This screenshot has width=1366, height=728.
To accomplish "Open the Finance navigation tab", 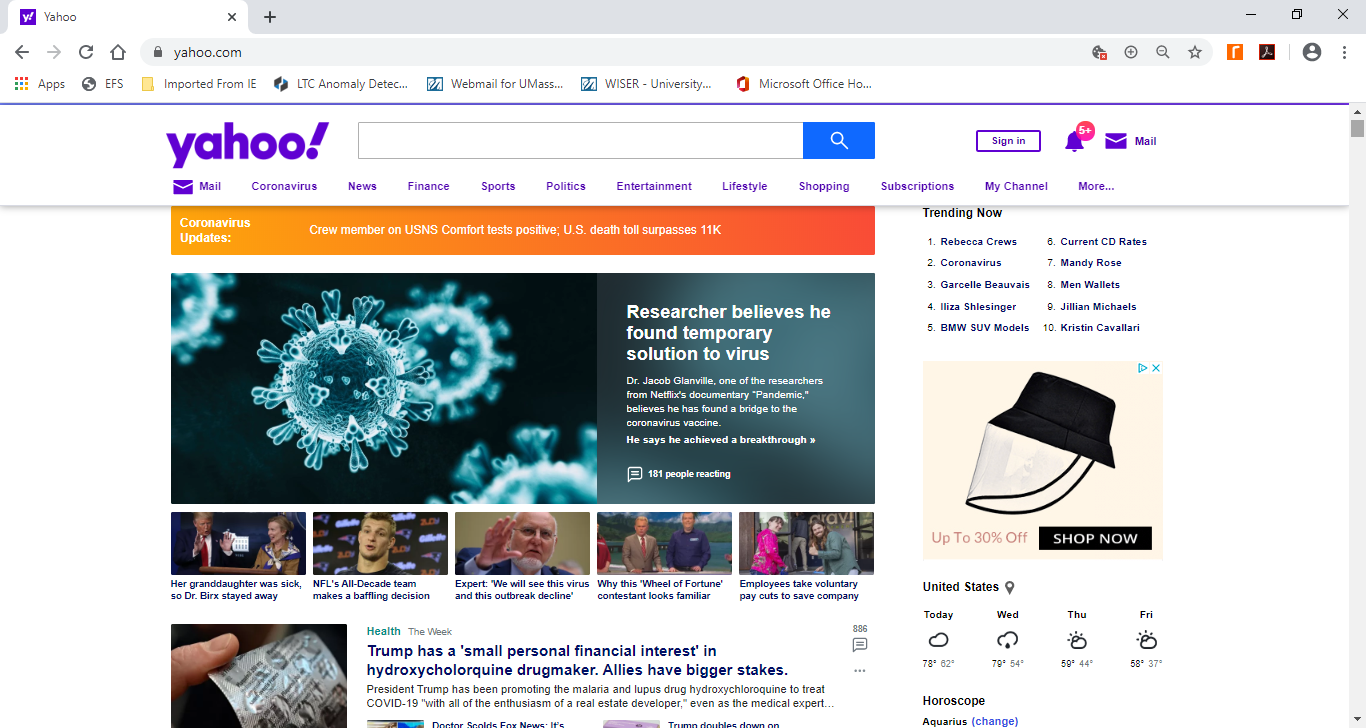I will pos(428,186).
